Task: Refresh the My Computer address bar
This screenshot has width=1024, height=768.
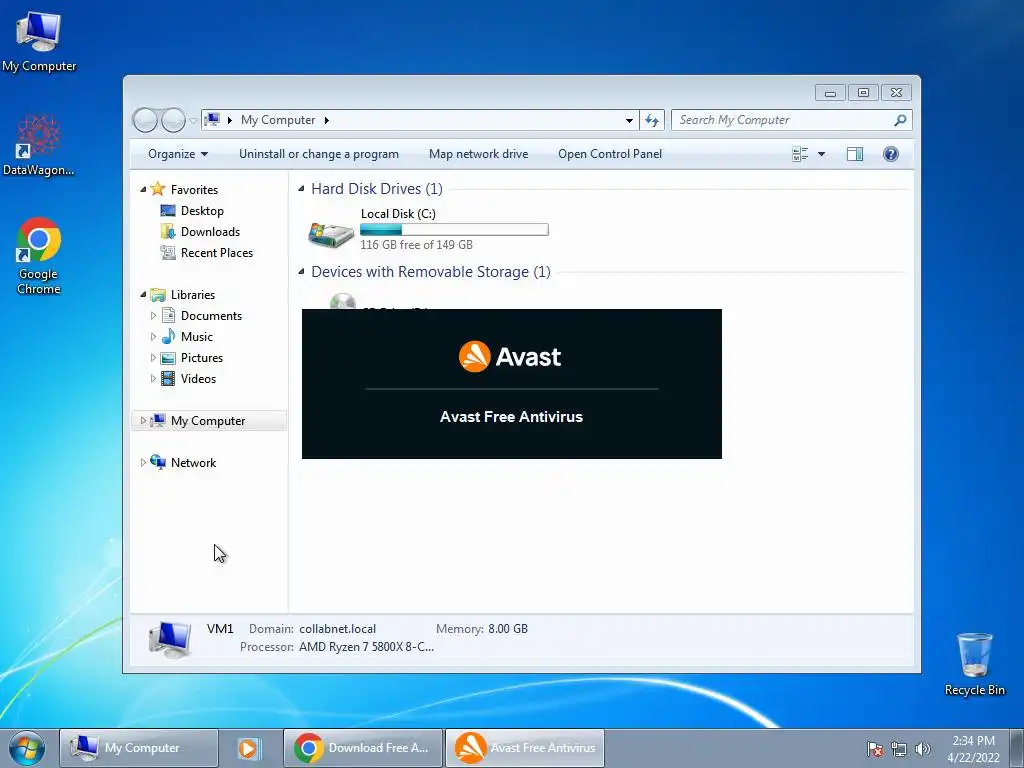Action: (651, 120)
